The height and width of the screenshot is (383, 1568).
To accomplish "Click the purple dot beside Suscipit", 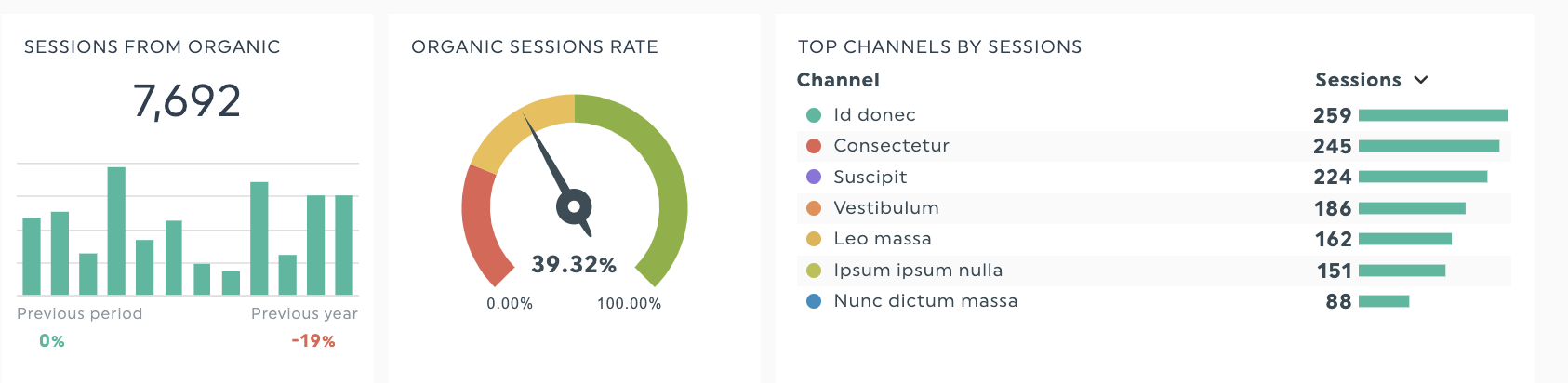I will [x=814, y=177].
